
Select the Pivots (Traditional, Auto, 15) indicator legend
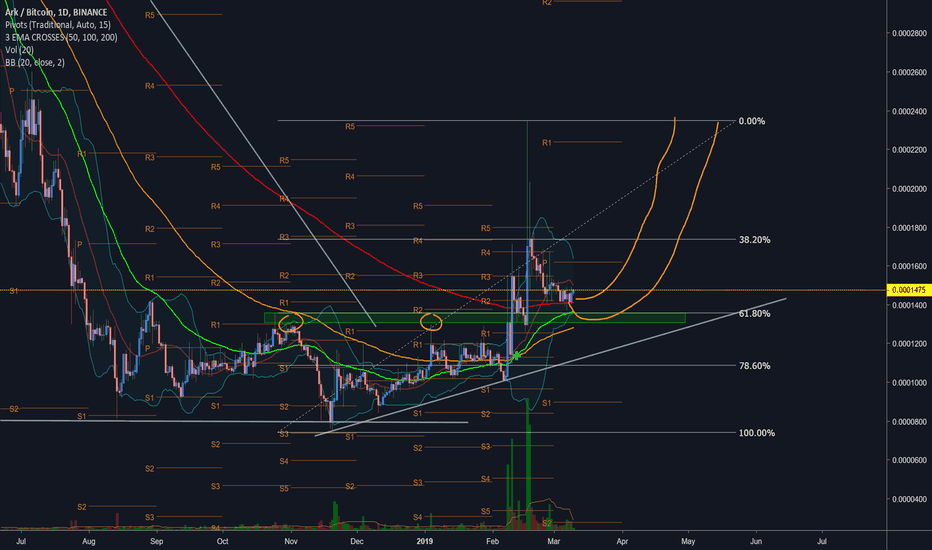(x=58, y=24)
